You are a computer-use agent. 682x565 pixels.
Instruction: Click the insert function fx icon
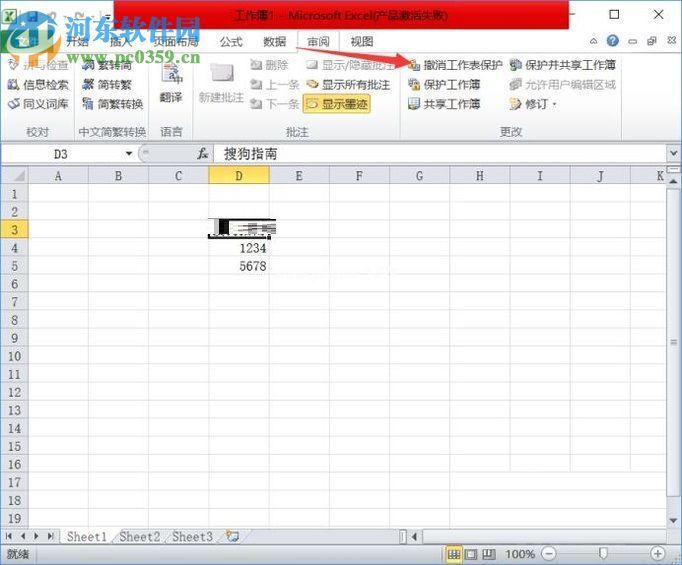click(x=202, y=154)
